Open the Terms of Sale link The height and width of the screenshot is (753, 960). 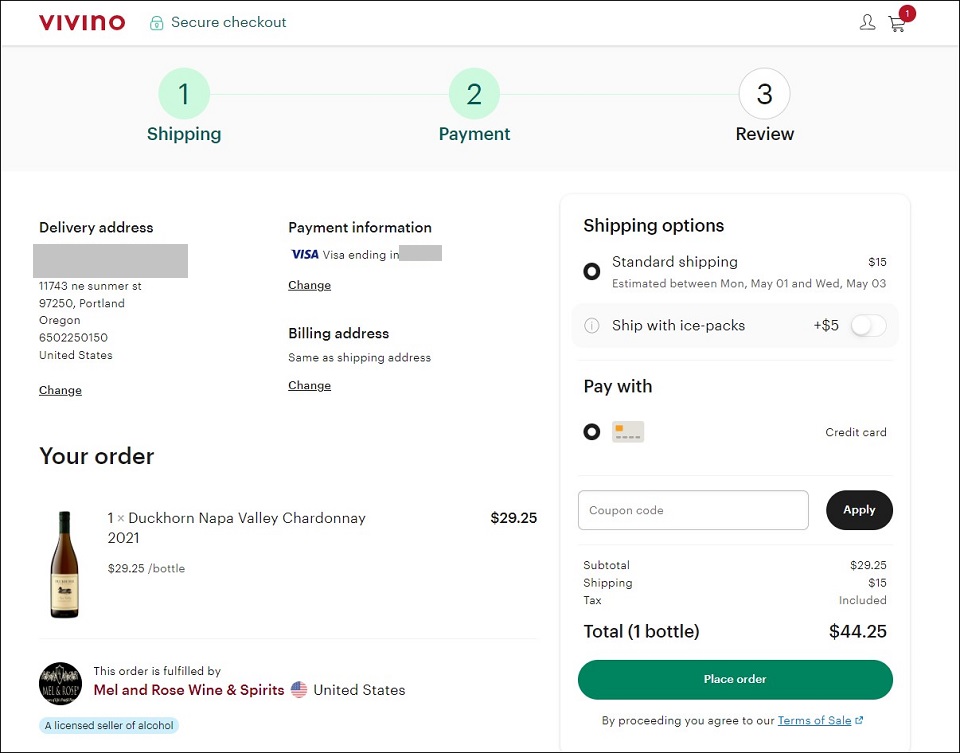(814, 721)
